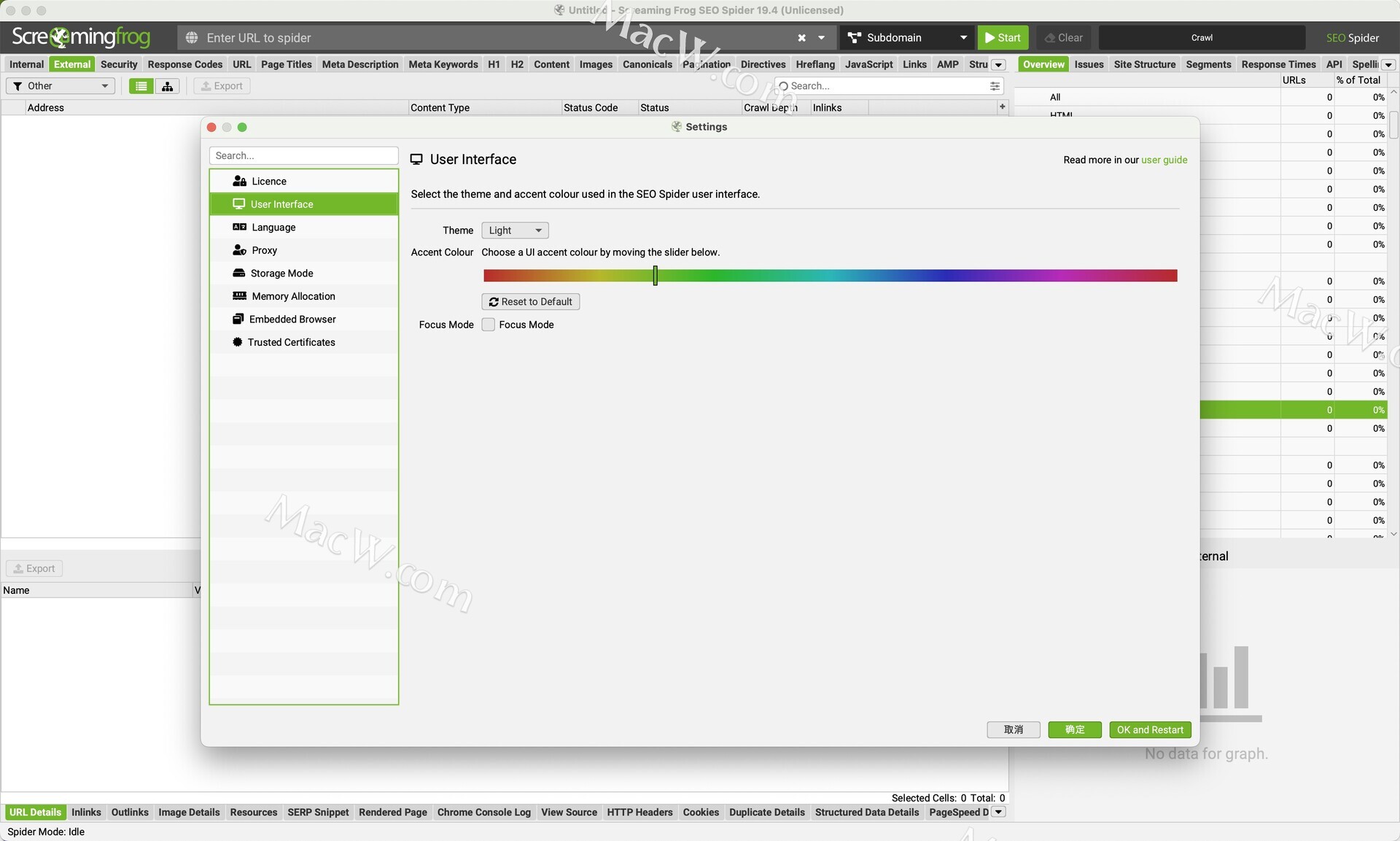The width and height of the screenshot is (1400, 841).
Task: Click the Memory Allocation settings item
Action: tap(303, 296)
